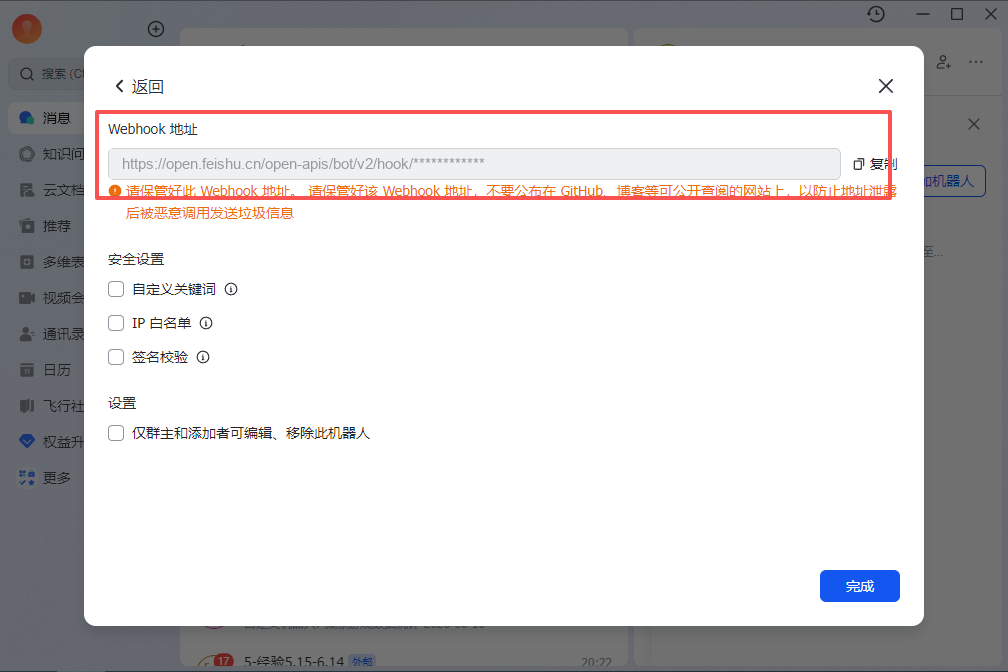Check 仅群主和添加者可编辑、移除此机器人
1008x672 pixels.
coord(116,433)
